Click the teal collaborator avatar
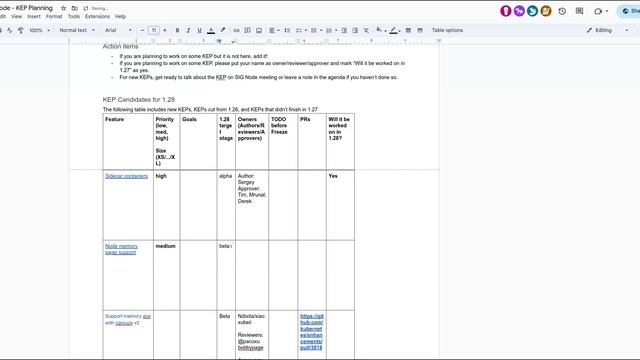Screen dimensions: 640x360 point(532,11)
